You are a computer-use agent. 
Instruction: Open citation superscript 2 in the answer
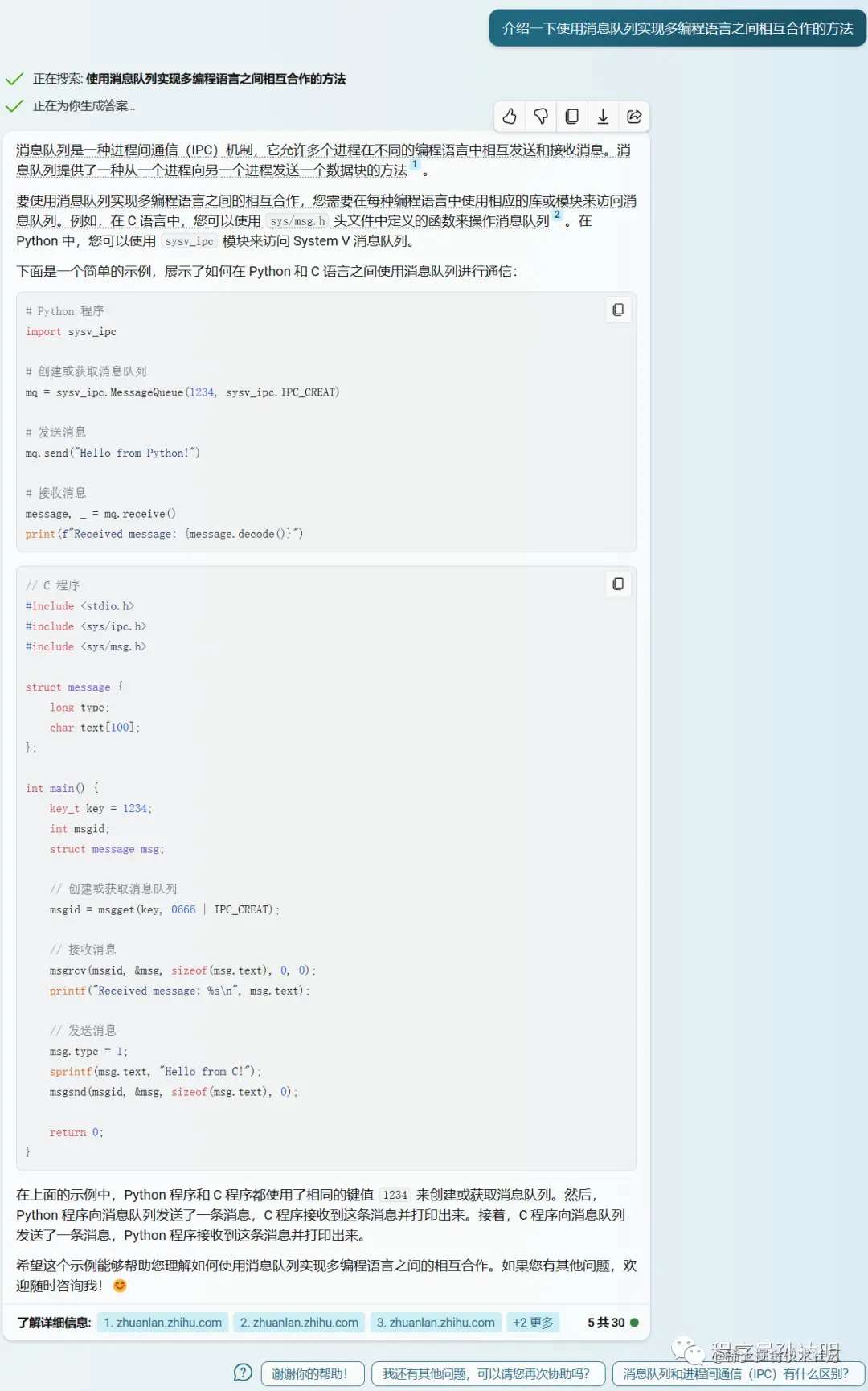point(557,215)
